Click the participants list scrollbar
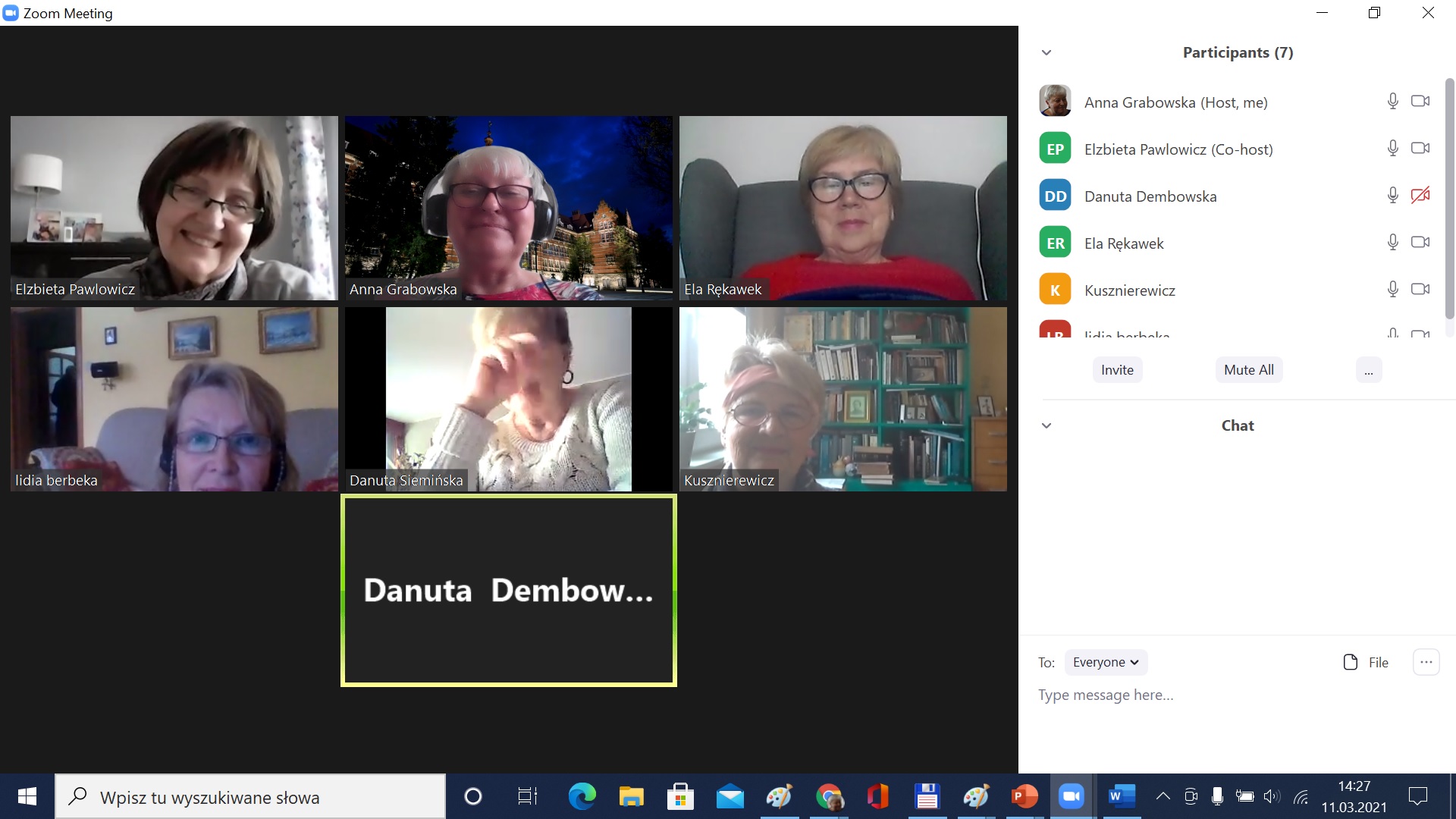 [1449, 197]
